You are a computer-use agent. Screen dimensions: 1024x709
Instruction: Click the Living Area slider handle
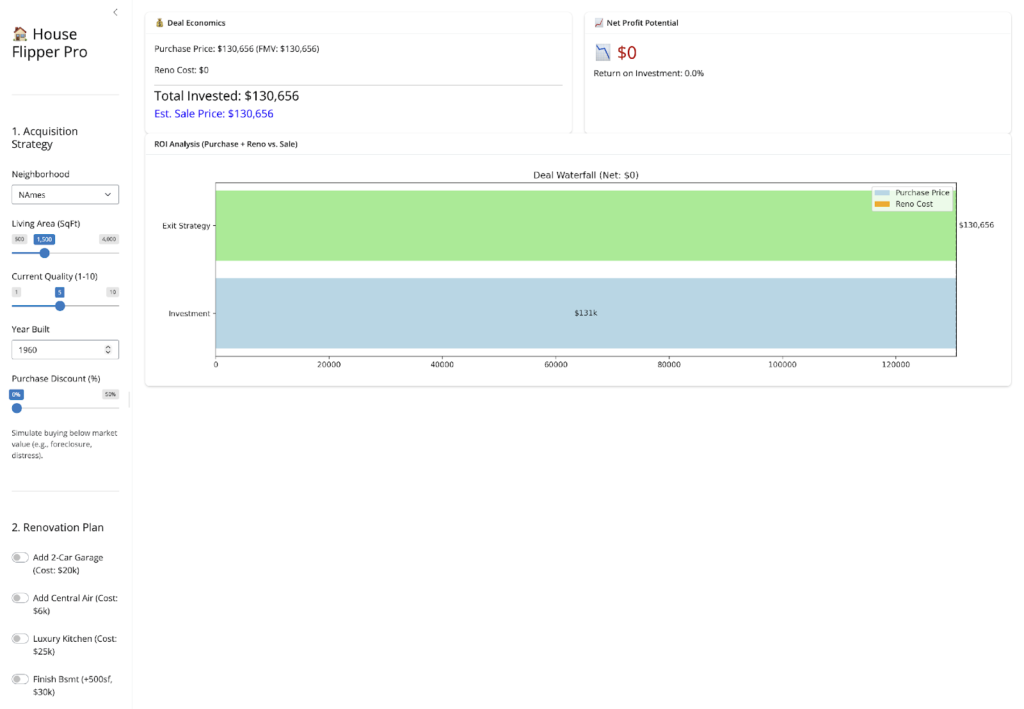pyautogui.click(x=44, y=253)
